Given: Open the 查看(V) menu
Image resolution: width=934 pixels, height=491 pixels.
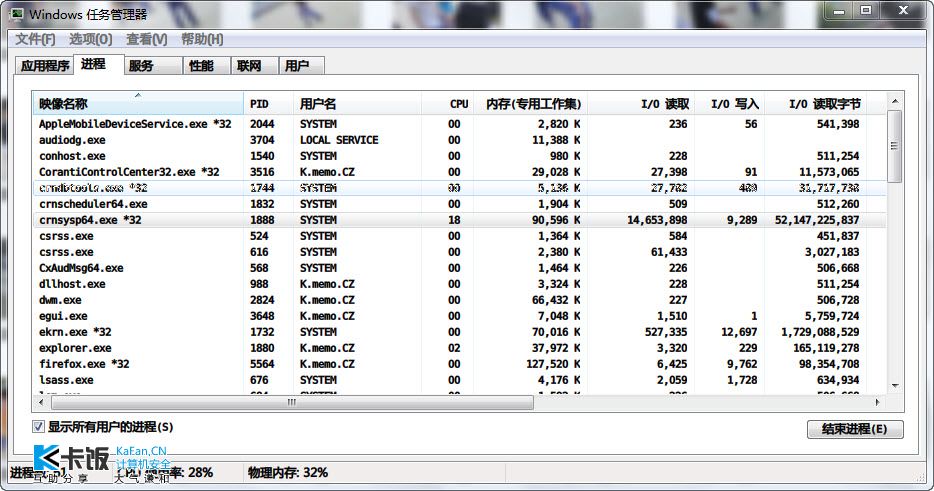Looking at the screenshot, I should tap(147, 39).
